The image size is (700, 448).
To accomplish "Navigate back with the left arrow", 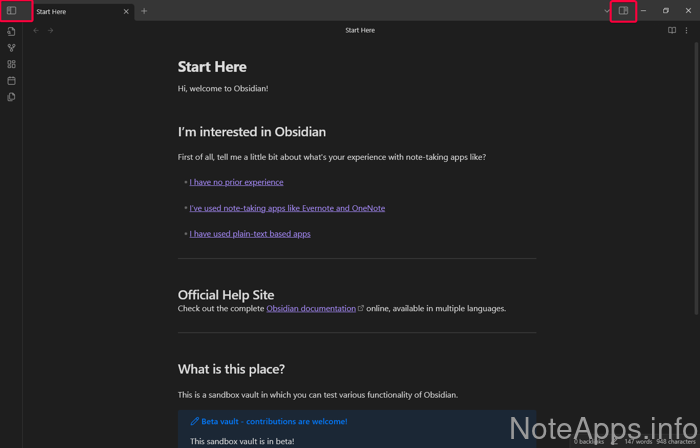I will (x=37, y=30).
